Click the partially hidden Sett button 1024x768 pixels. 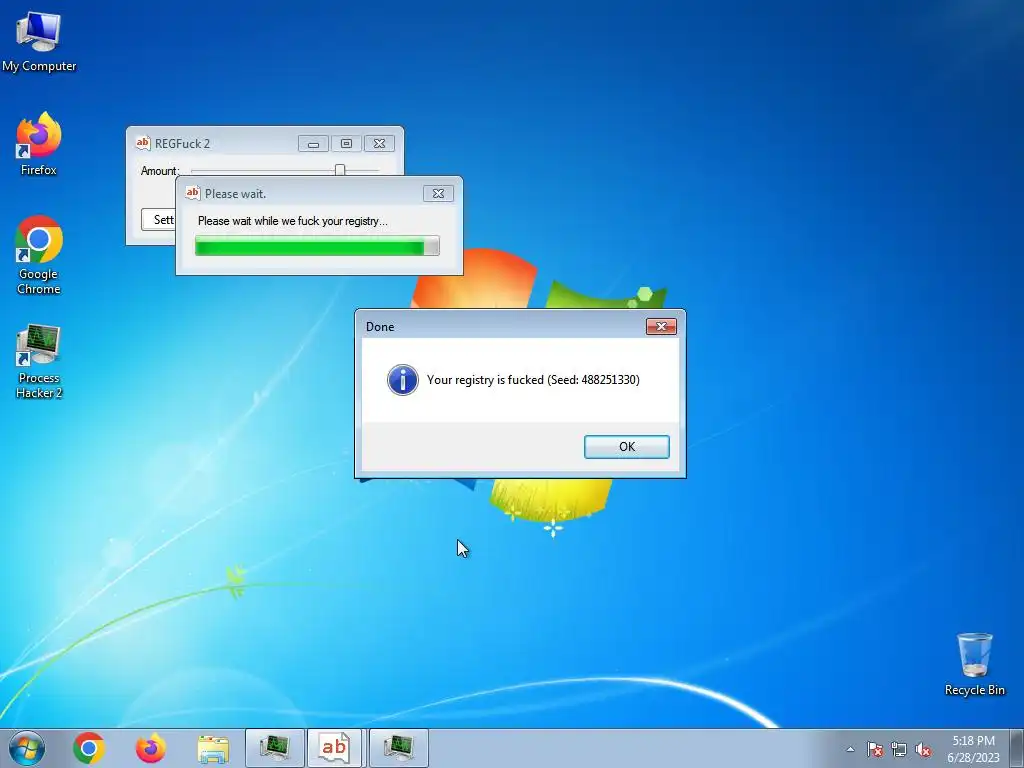point(159,219)
